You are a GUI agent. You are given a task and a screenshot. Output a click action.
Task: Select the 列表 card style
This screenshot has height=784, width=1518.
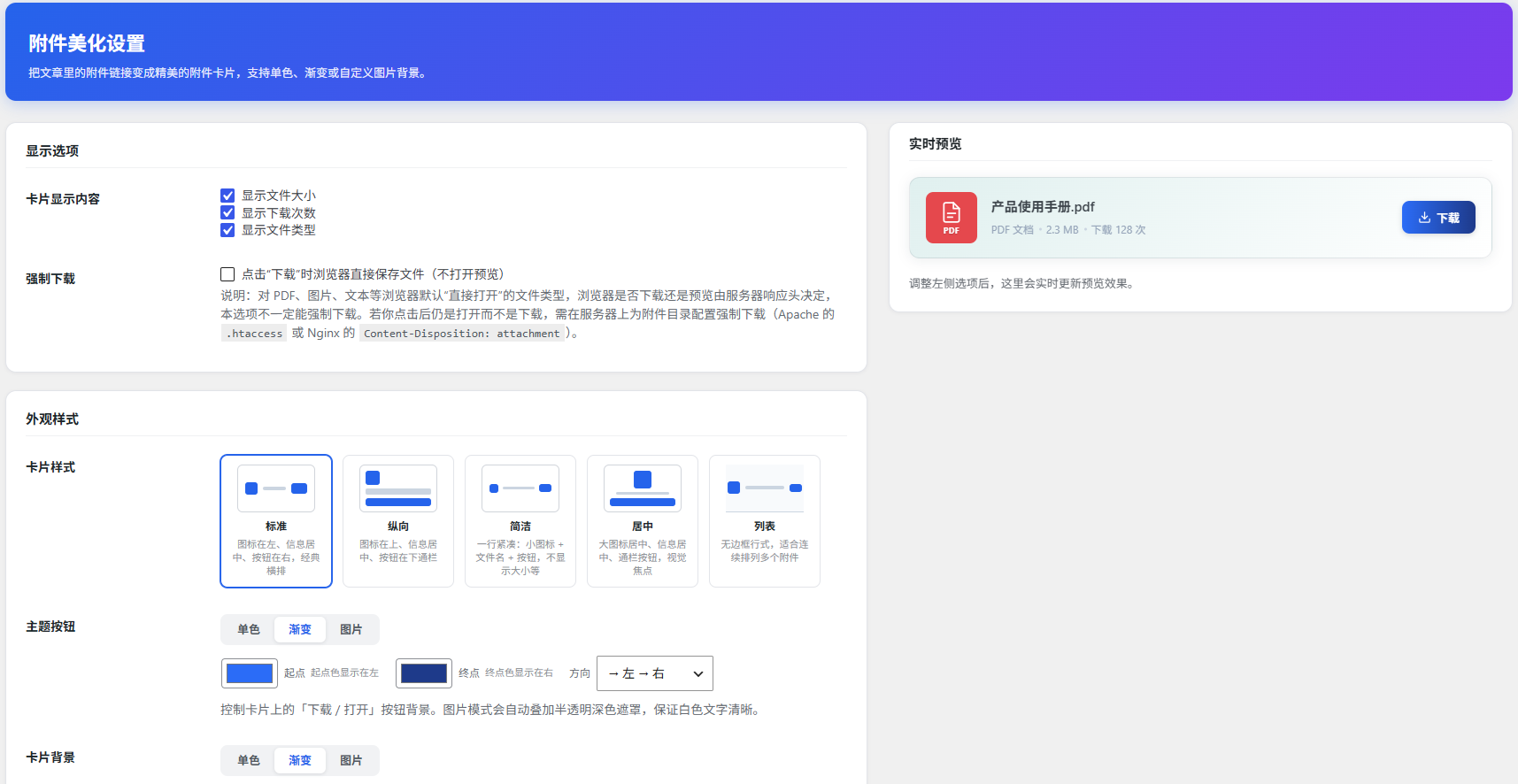[765, 521]
